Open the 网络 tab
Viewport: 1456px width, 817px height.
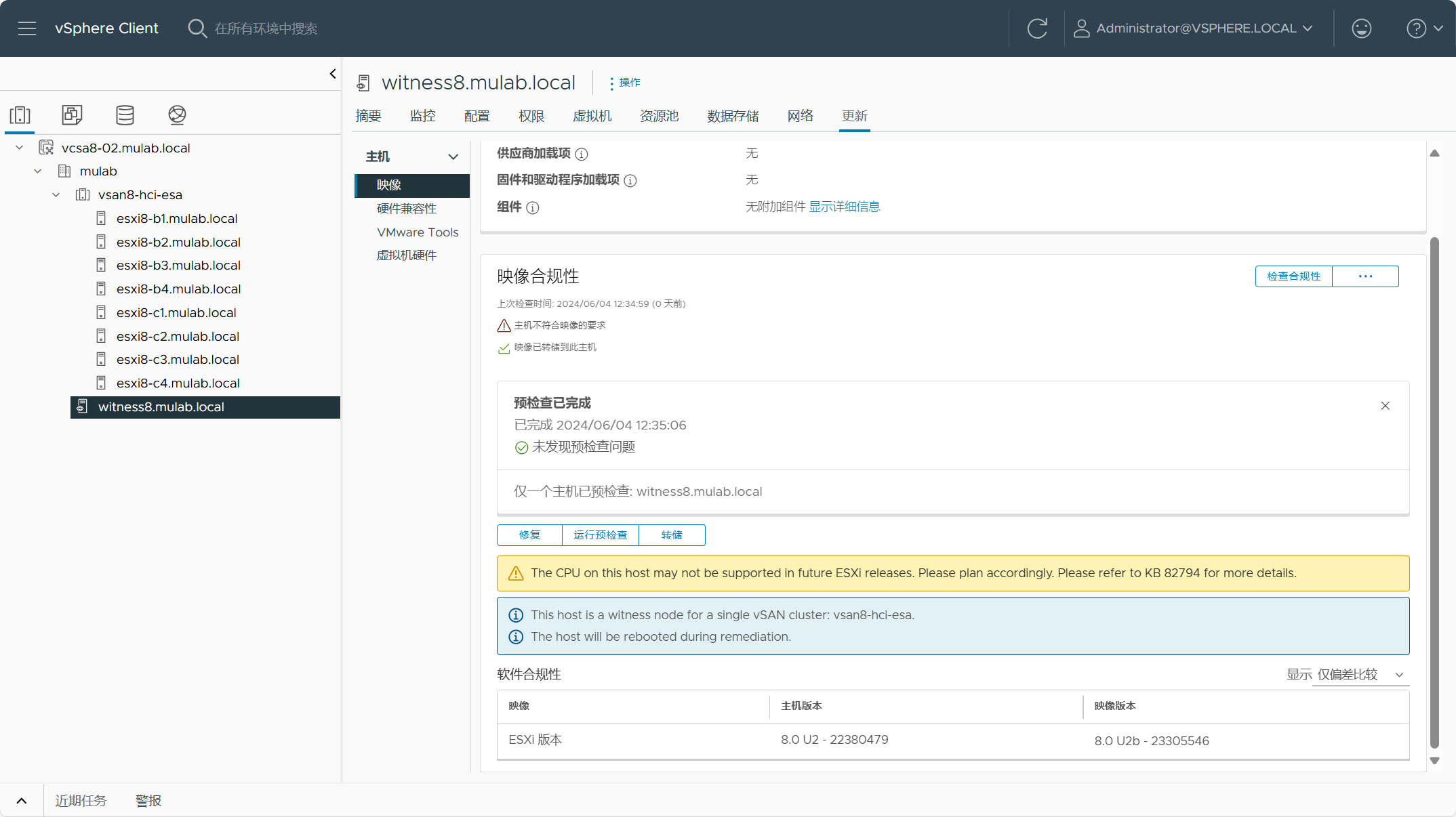pyautogui.click(x=800, y=116)
